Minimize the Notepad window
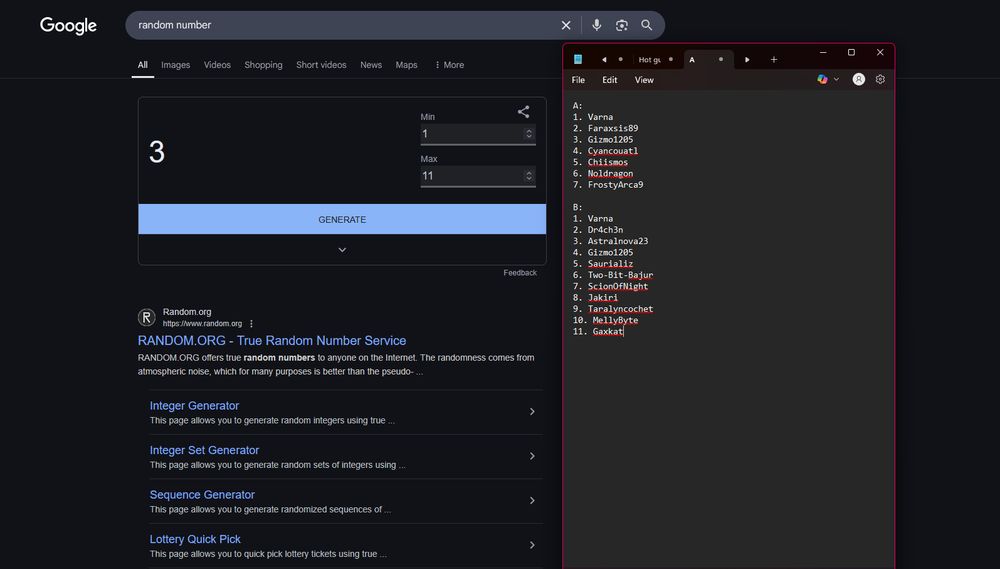 [x=823, y=52]
